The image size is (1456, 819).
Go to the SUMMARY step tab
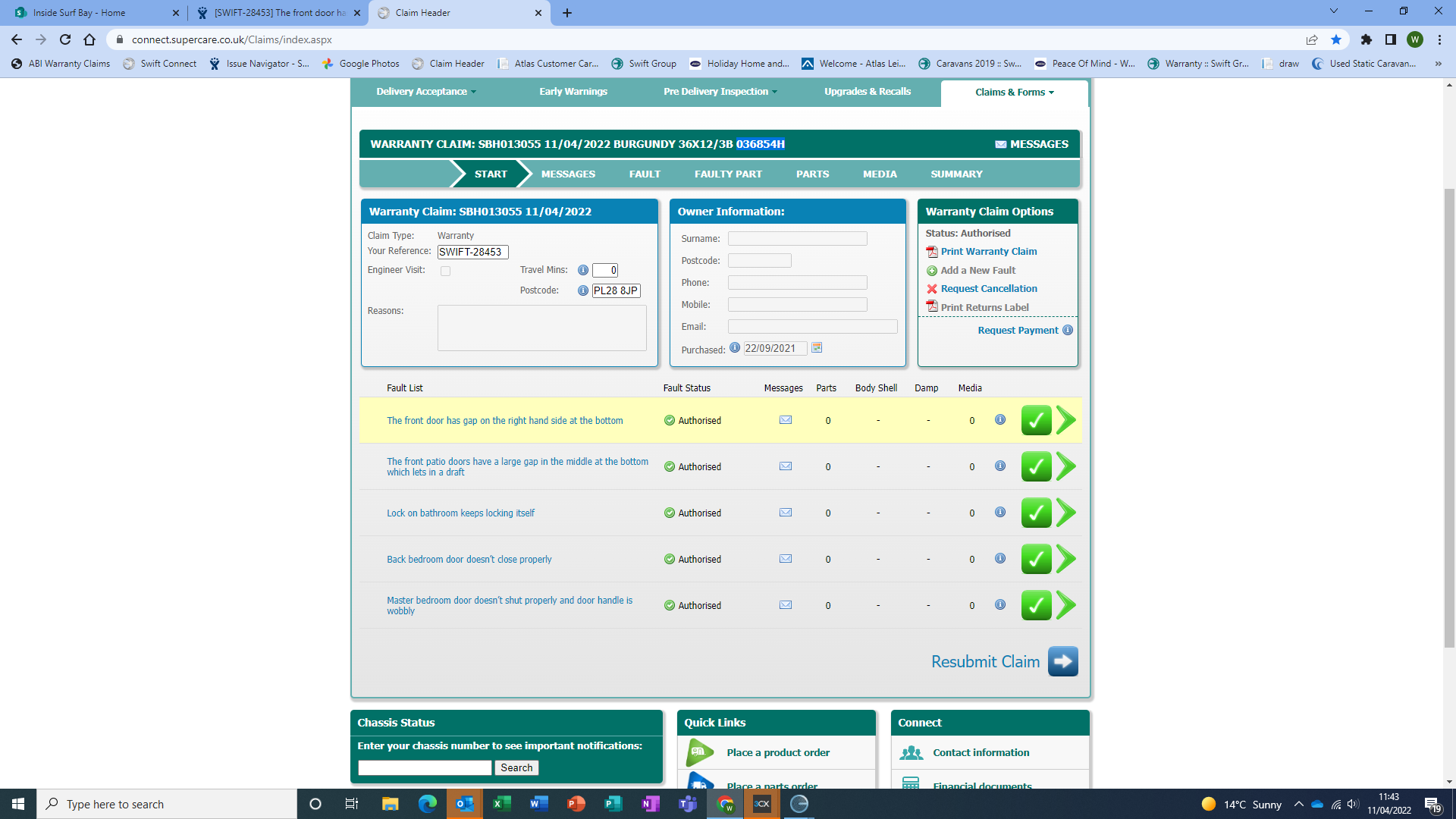tap(956, 174)
